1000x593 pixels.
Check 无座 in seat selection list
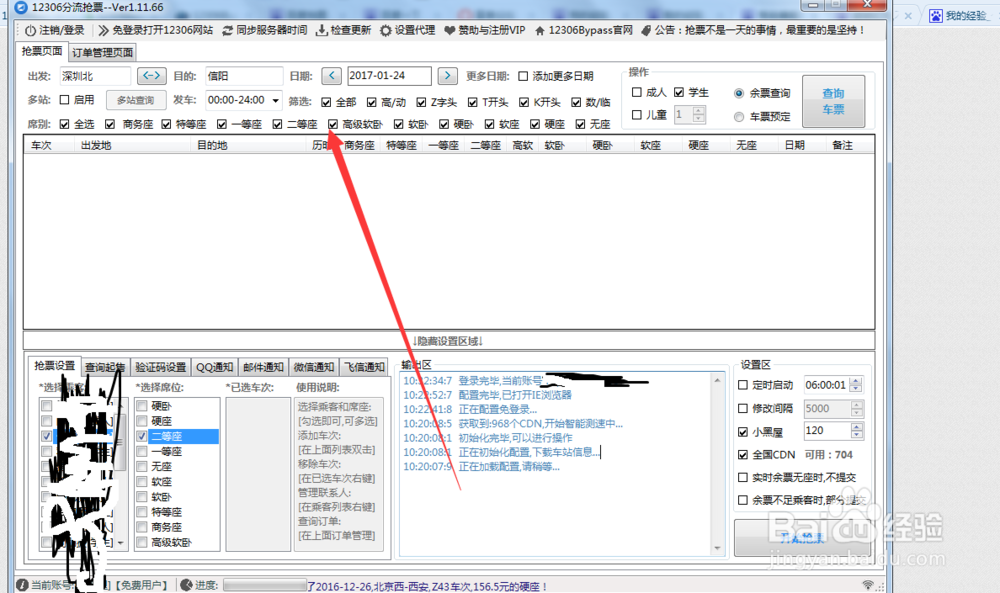click(x=142, y=467)
